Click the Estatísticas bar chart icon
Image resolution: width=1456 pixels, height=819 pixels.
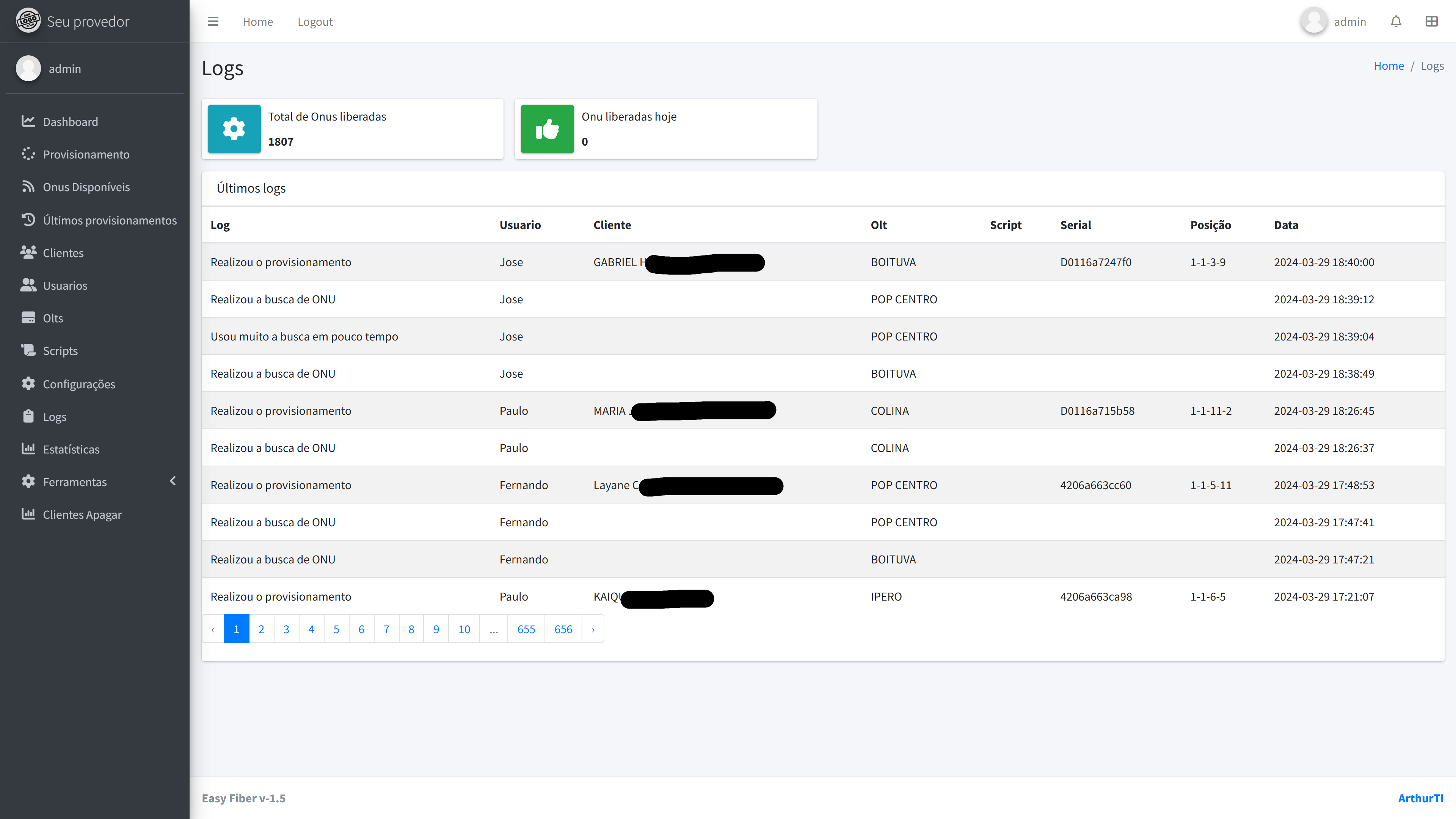28,449
